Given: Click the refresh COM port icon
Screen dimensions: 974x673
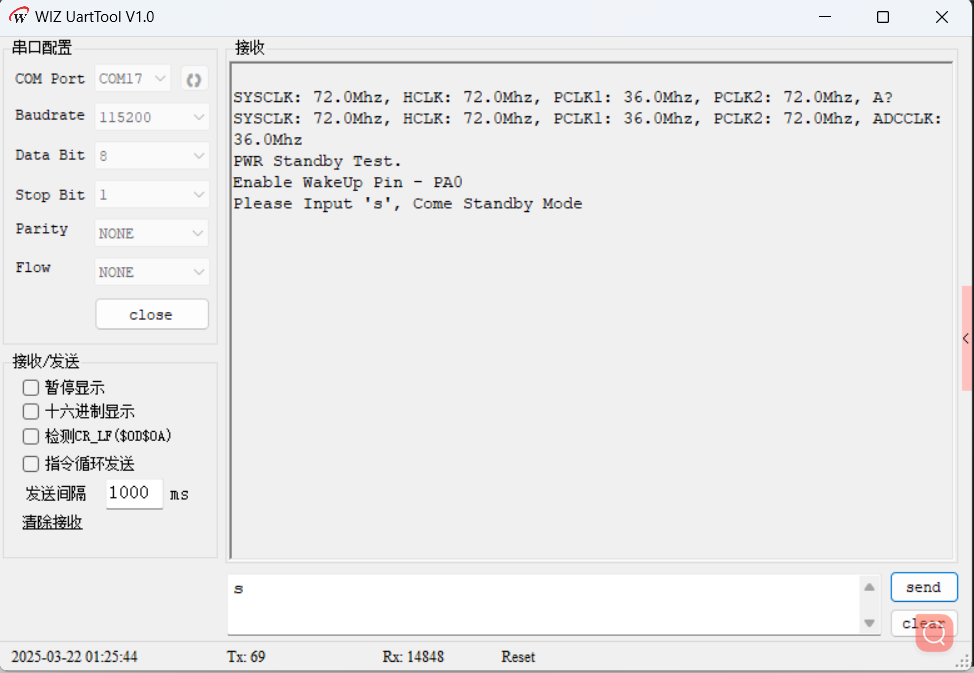Looking at the screenshot, I should 194,79.
